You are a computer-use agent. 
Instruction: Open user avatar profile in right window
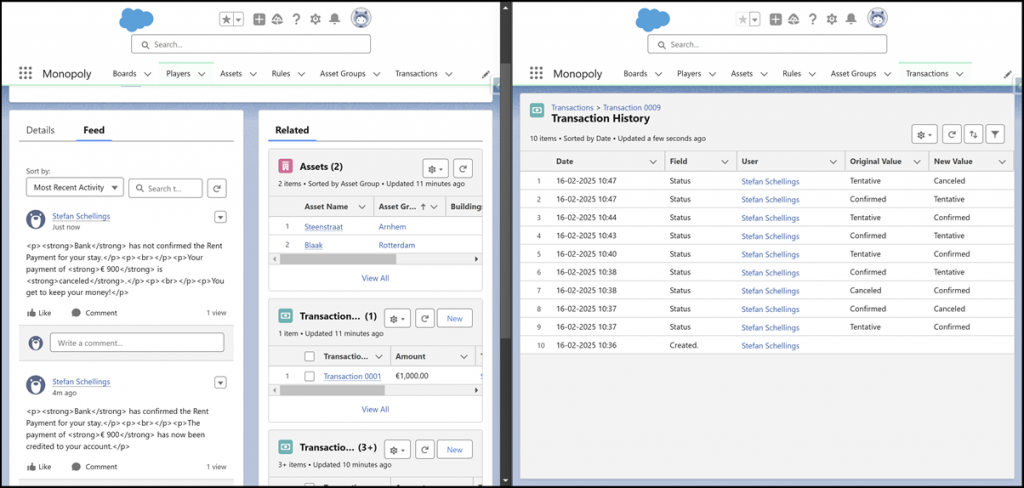[878, 18]
